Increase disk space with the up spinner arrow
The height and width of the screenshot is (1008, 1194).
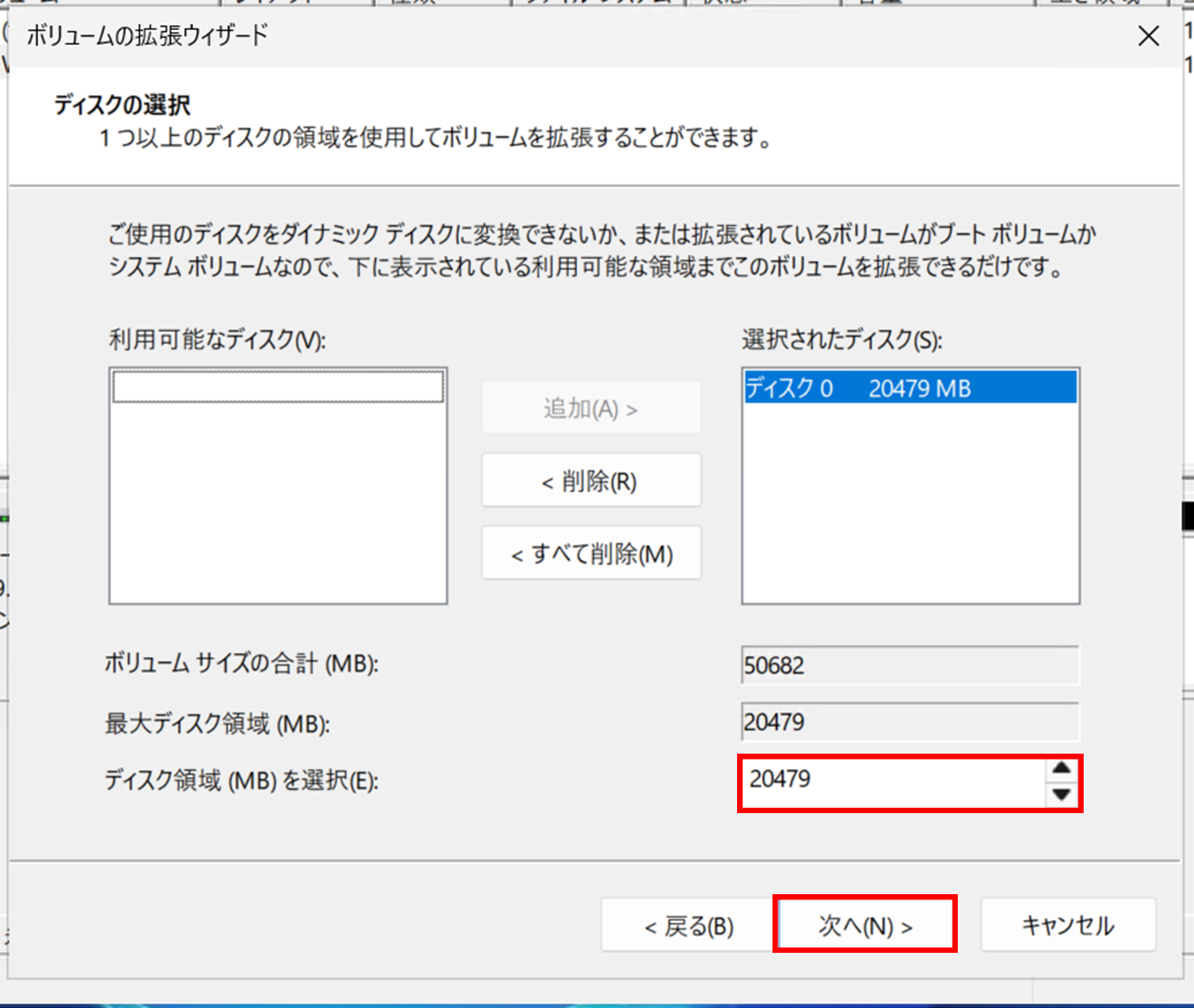click(x=1061, y=767)
